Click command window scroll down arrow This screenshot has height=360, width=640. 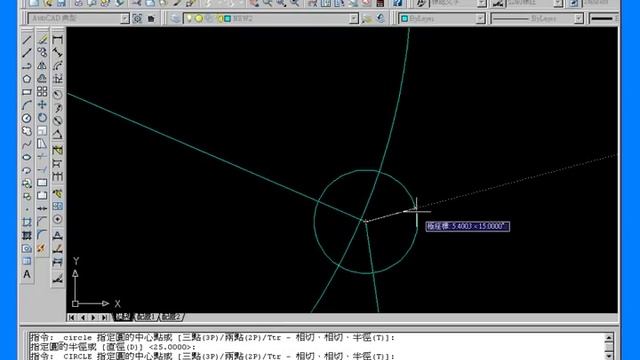click(x=609, y=356)
